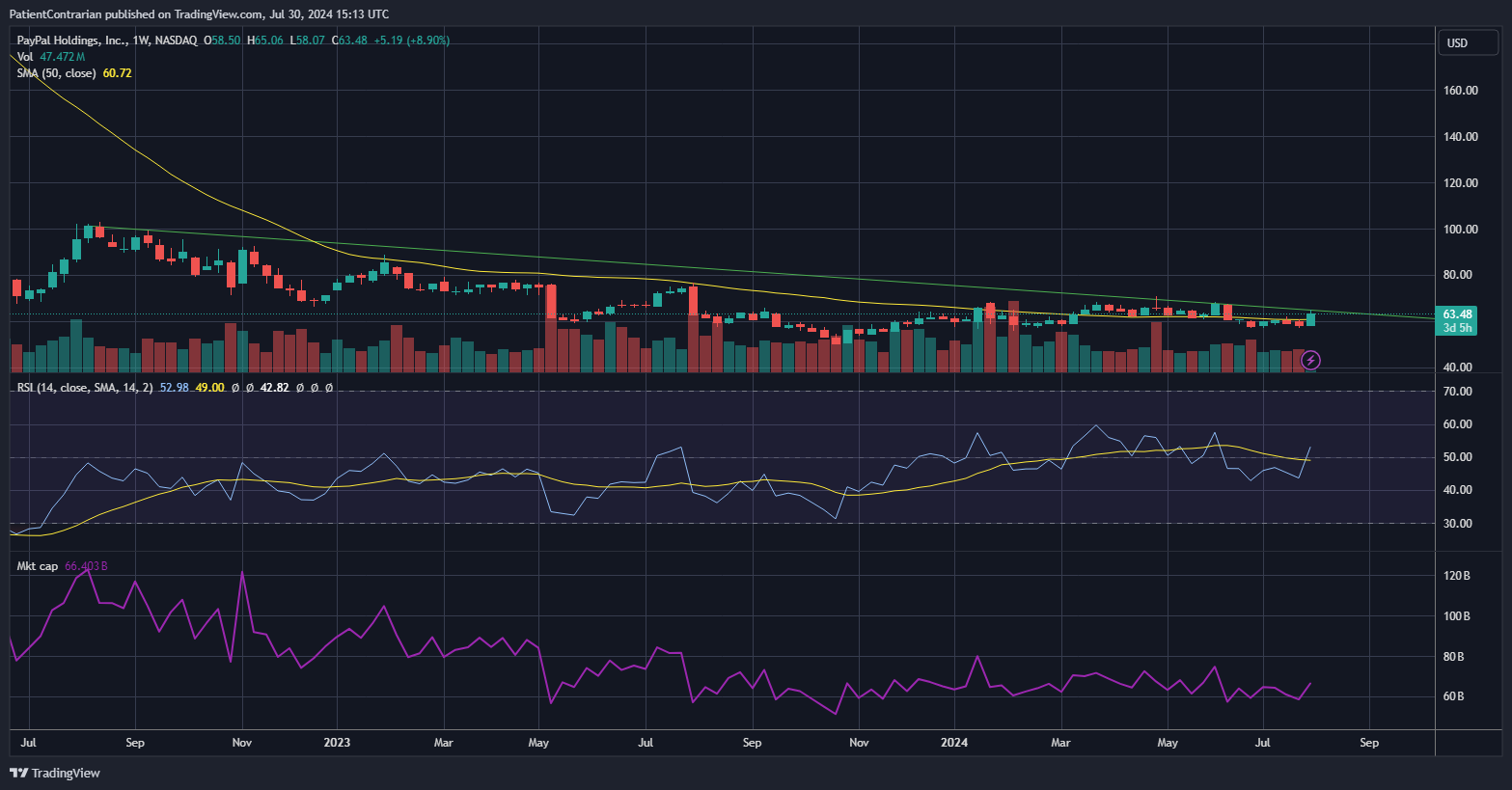This screenshot has width=1512, height=790.
Task: Click the 100.00 price axis label
Action: [1461, 230]
